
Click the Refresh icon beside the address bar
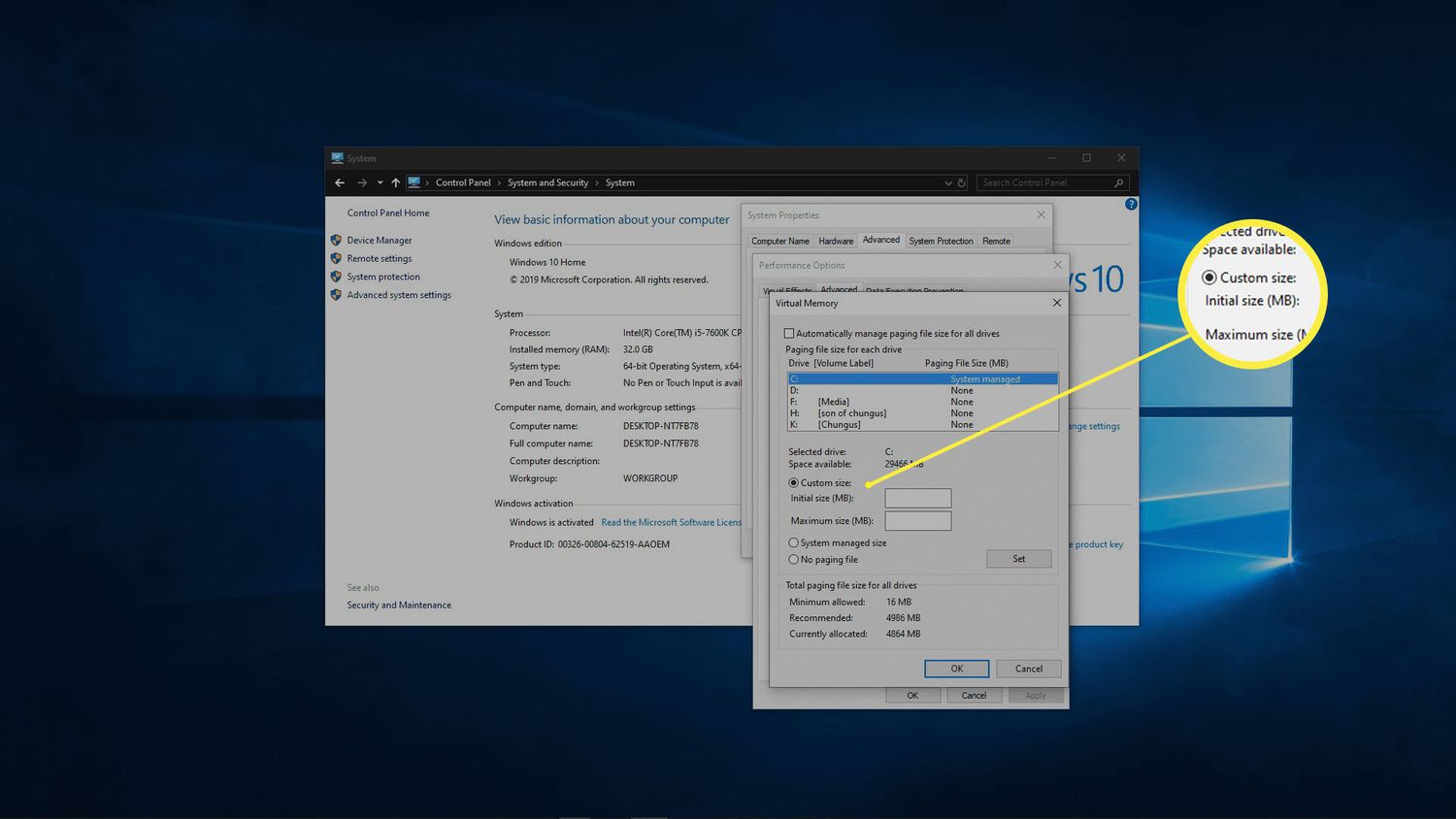pyautogui.click(x=962, y=182)
